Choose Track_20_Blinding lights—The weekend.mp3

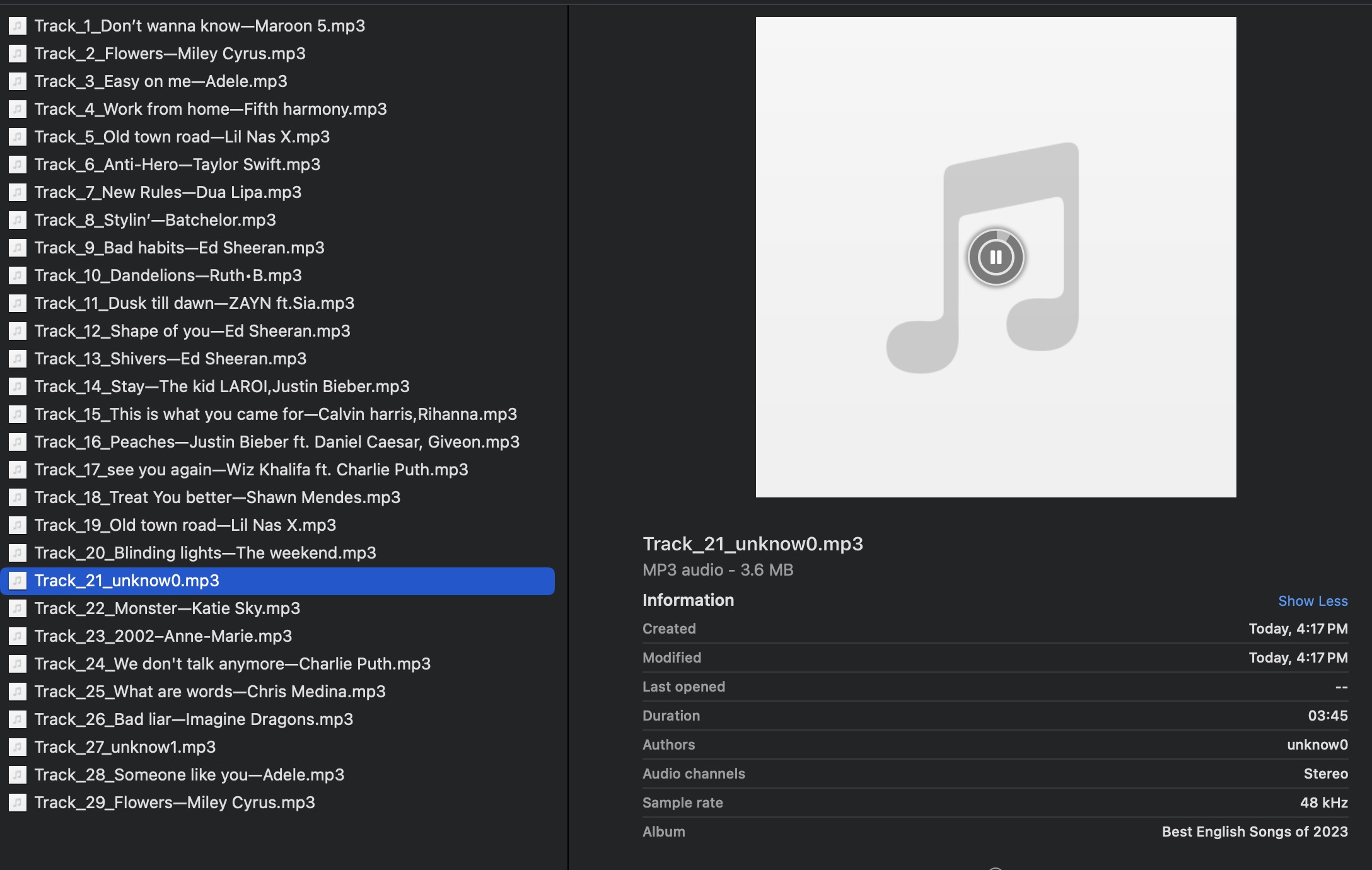(205, 553)
